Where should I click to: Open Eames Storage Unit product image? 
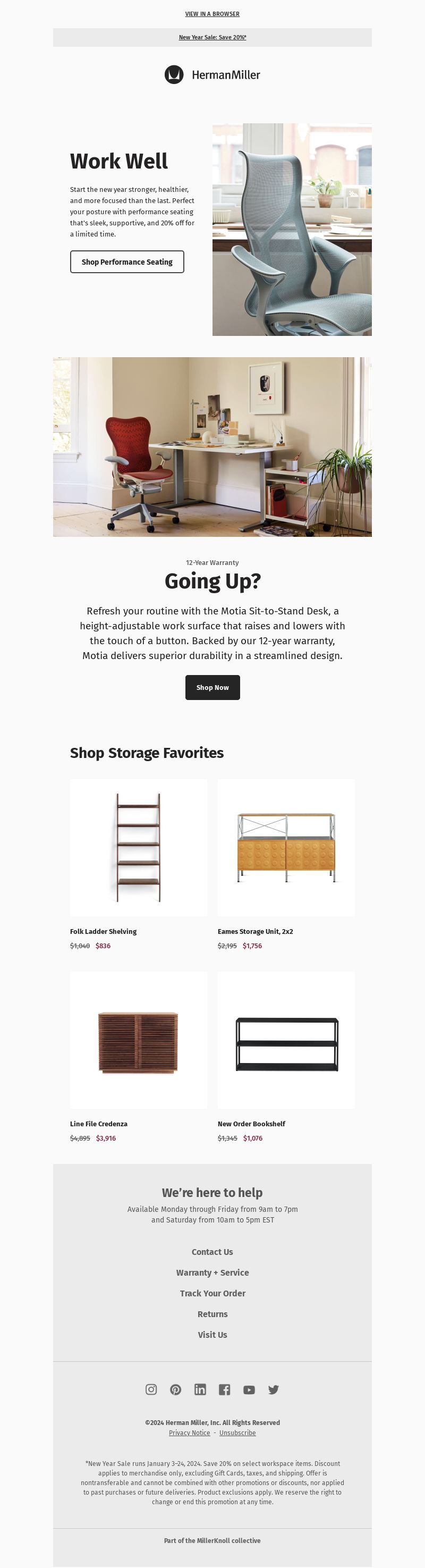[x=286, y=847]
